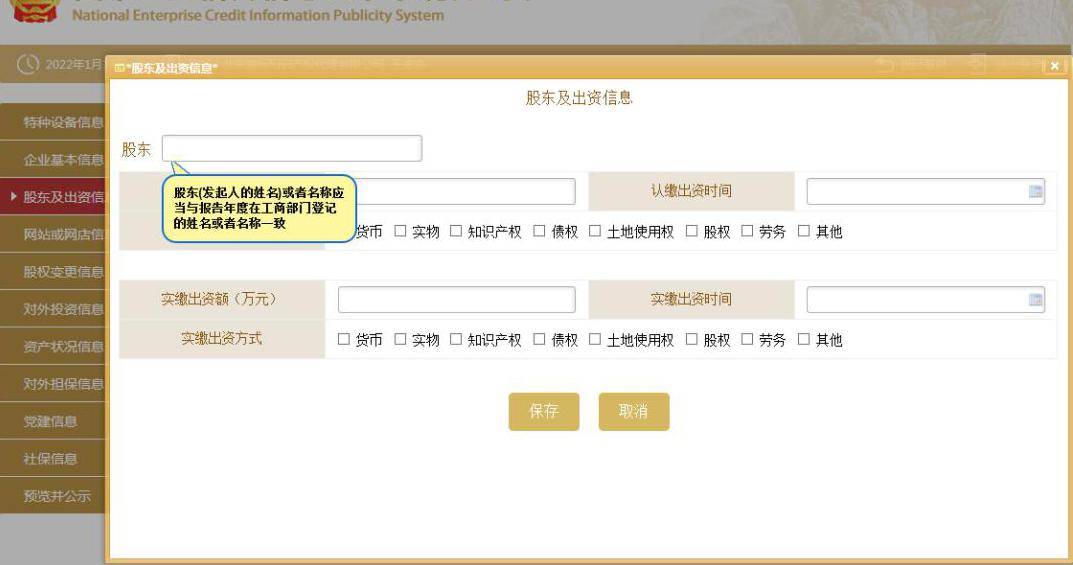Check 知识产权 in the 认缴 contribution section
Viewport: 1073px width, 565px height.
click(x=456, y=231)
